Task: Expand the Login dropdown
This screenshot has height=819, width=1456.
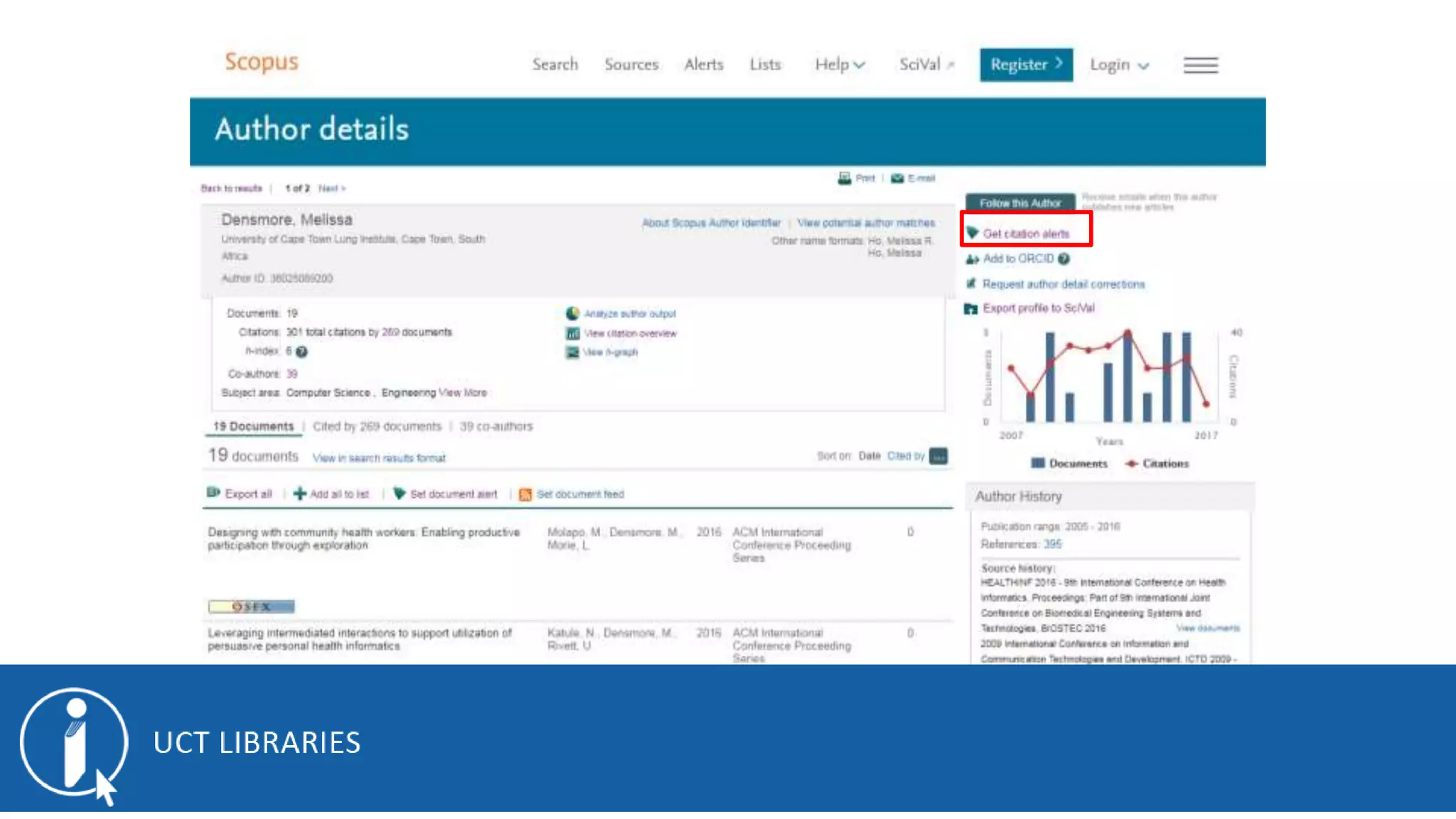Action: tap(1119, 65)
